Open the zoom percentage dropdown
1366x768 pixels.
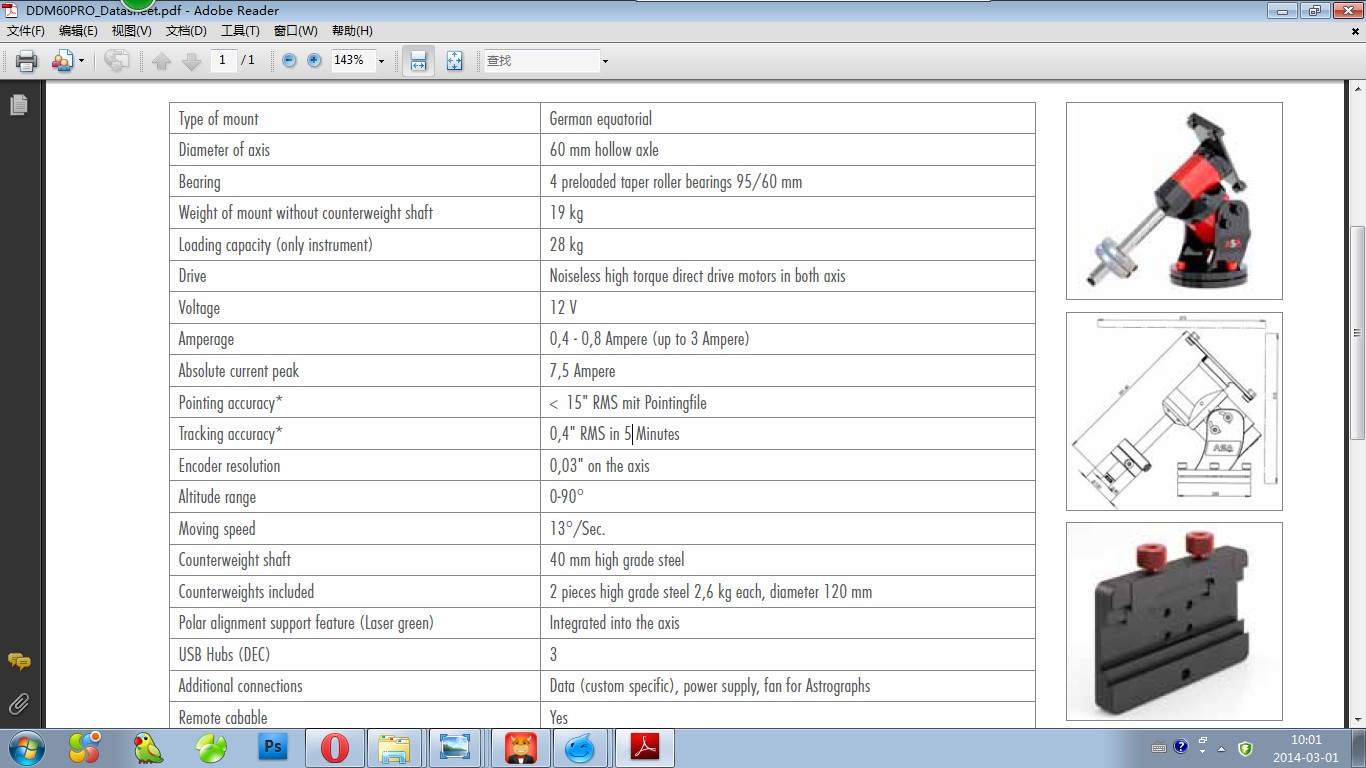coord(381,61)
